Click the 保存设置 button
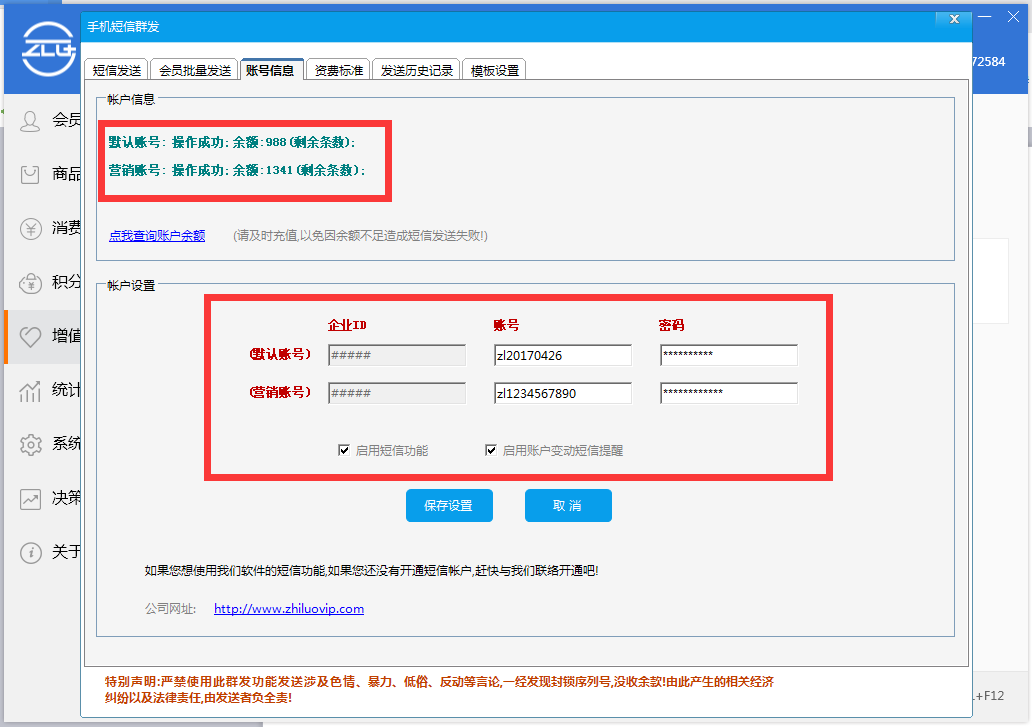1032x727 pixels. click(x=449, y=505)
